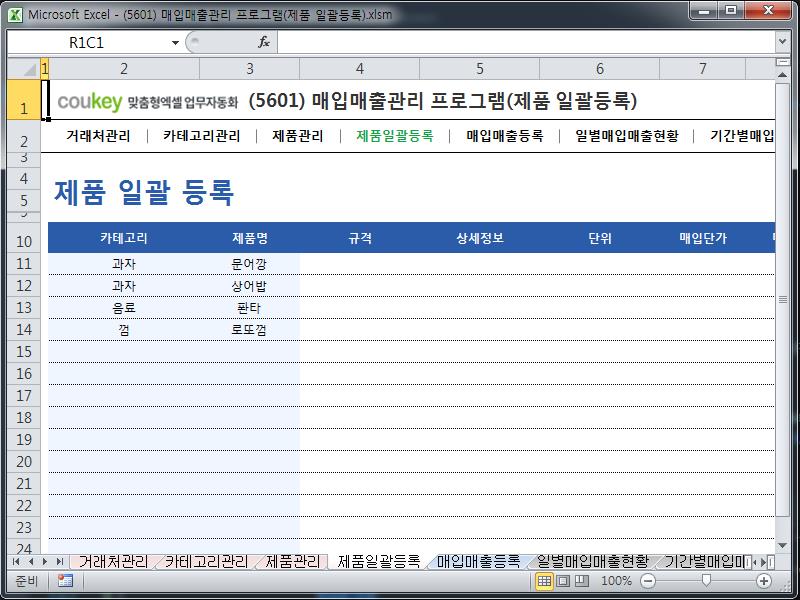Click the 규격 column header cell
Image resolution: width=800 pixels, height=600 pixels.
(360, 238)
